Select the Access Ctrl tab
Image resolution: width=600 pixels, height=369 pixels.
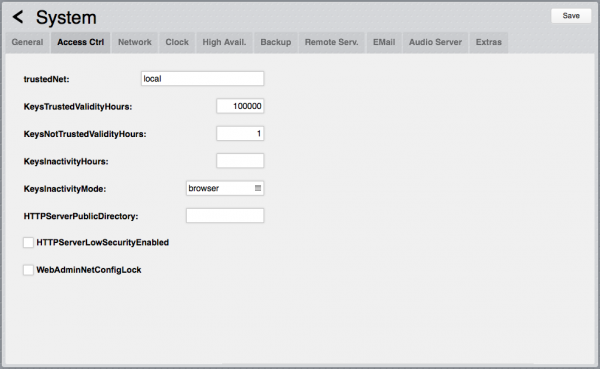(x=80, y=42)
